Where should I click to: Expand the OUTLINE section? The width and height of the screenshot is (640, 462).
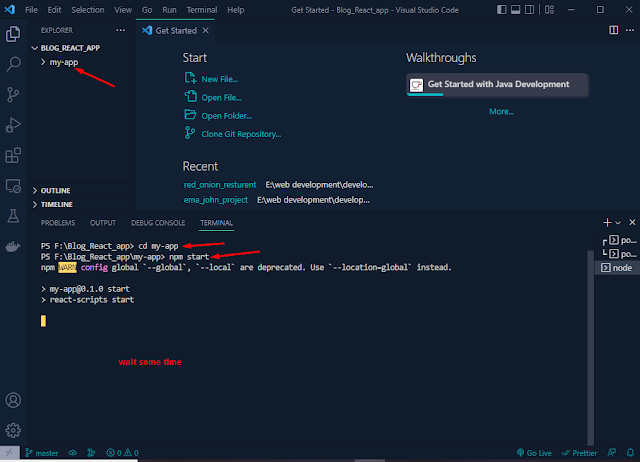pyautogui.click(x=82, y=191)
